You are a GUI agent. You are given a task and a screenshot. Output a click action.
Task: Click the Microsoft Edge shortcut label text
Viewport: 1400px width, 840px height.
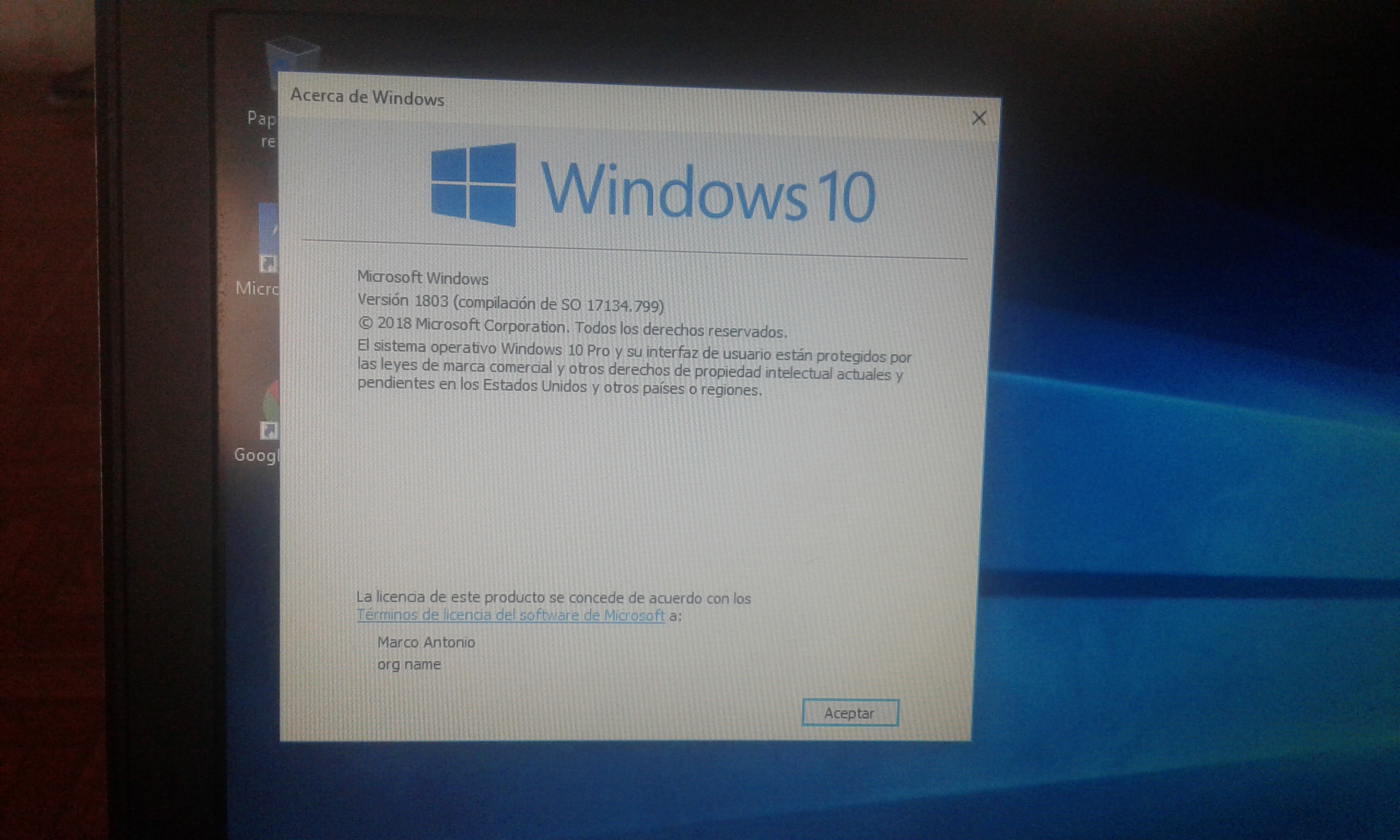coord(258,289)
